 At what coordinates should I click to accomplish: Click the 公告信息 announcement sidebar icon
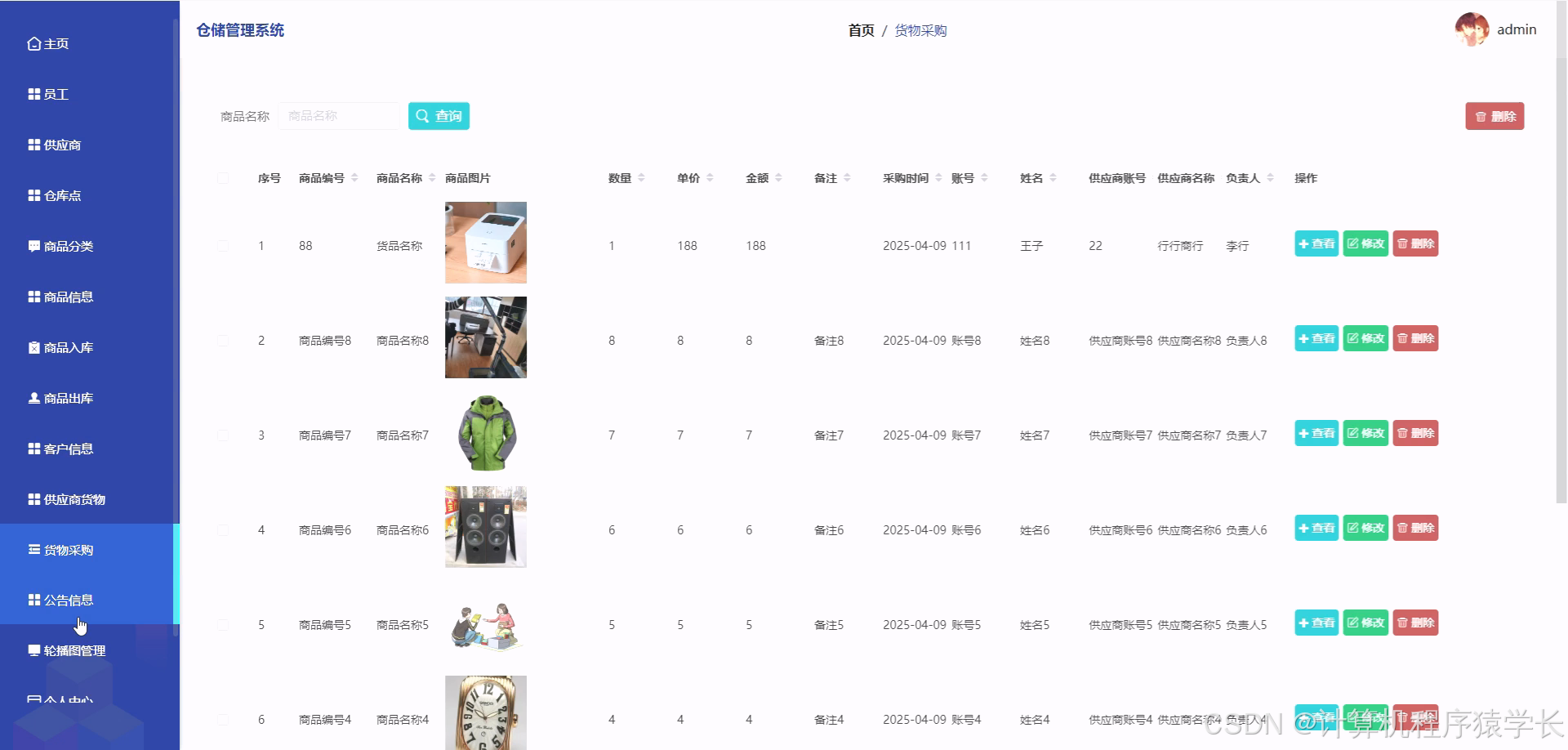pyautogui.click(x=33, y=600)
